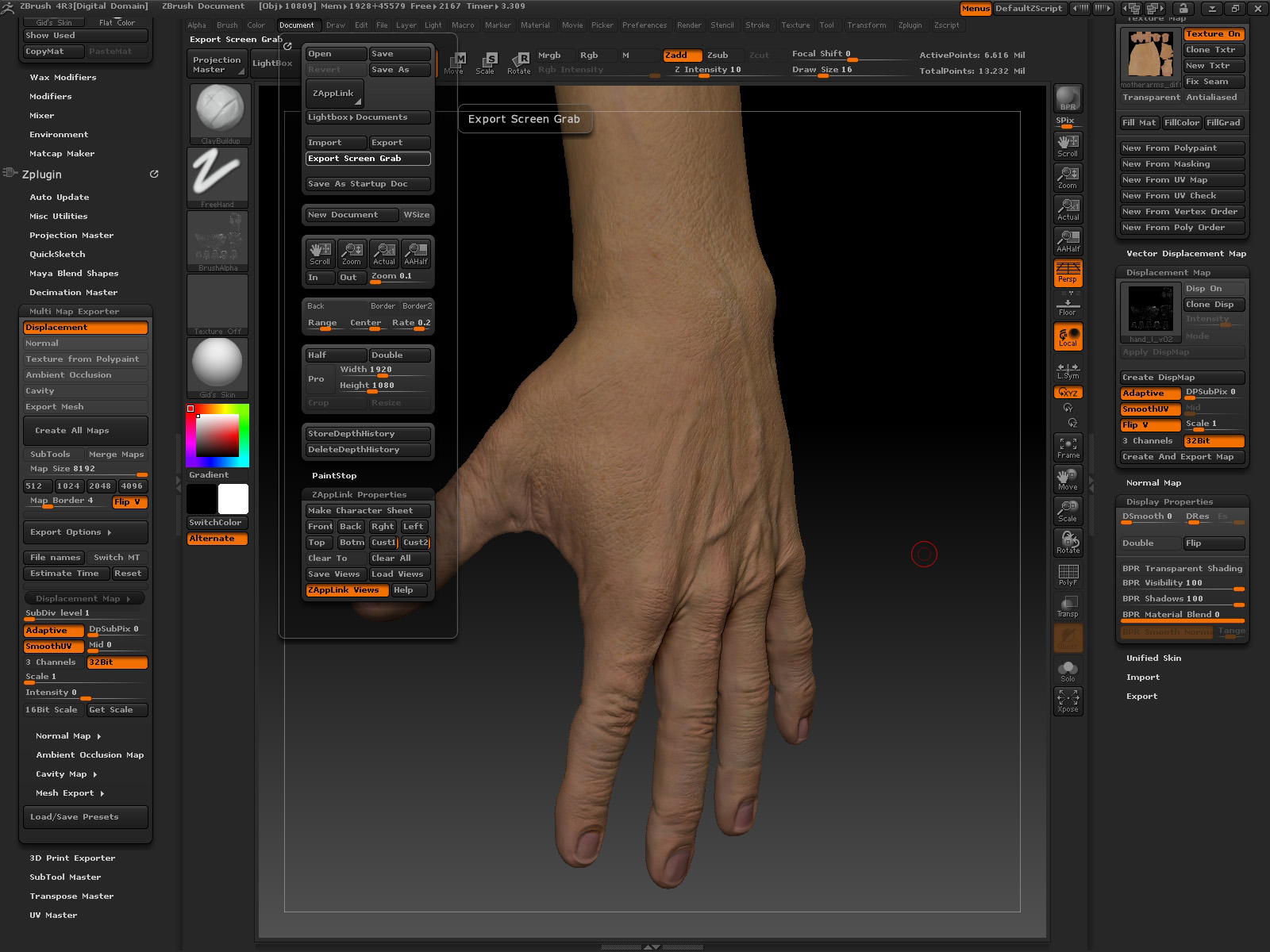This screenshot has height=952, width=1270.
Task: Expand Vector Displacement Map section
Action: (x=1186, y=254)
